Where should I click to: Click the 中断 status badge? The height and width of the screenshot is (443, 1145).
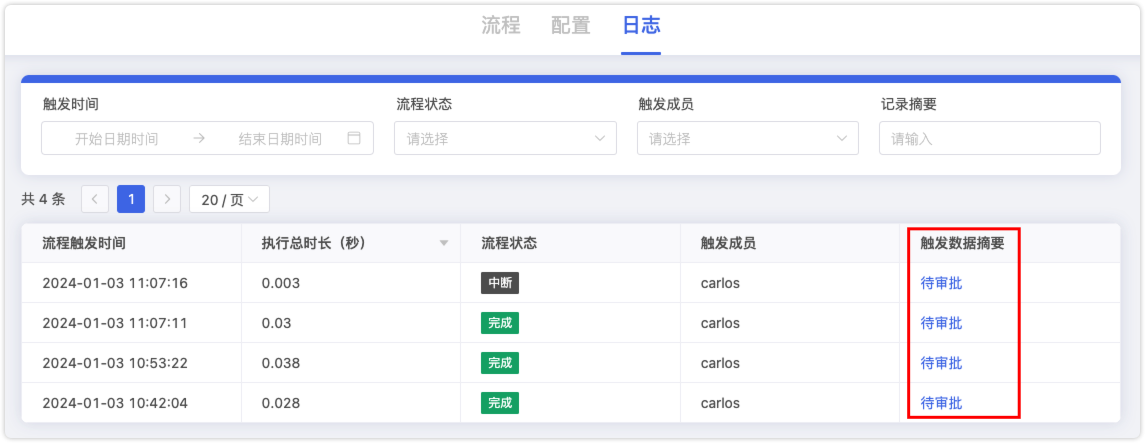[499, 283]
